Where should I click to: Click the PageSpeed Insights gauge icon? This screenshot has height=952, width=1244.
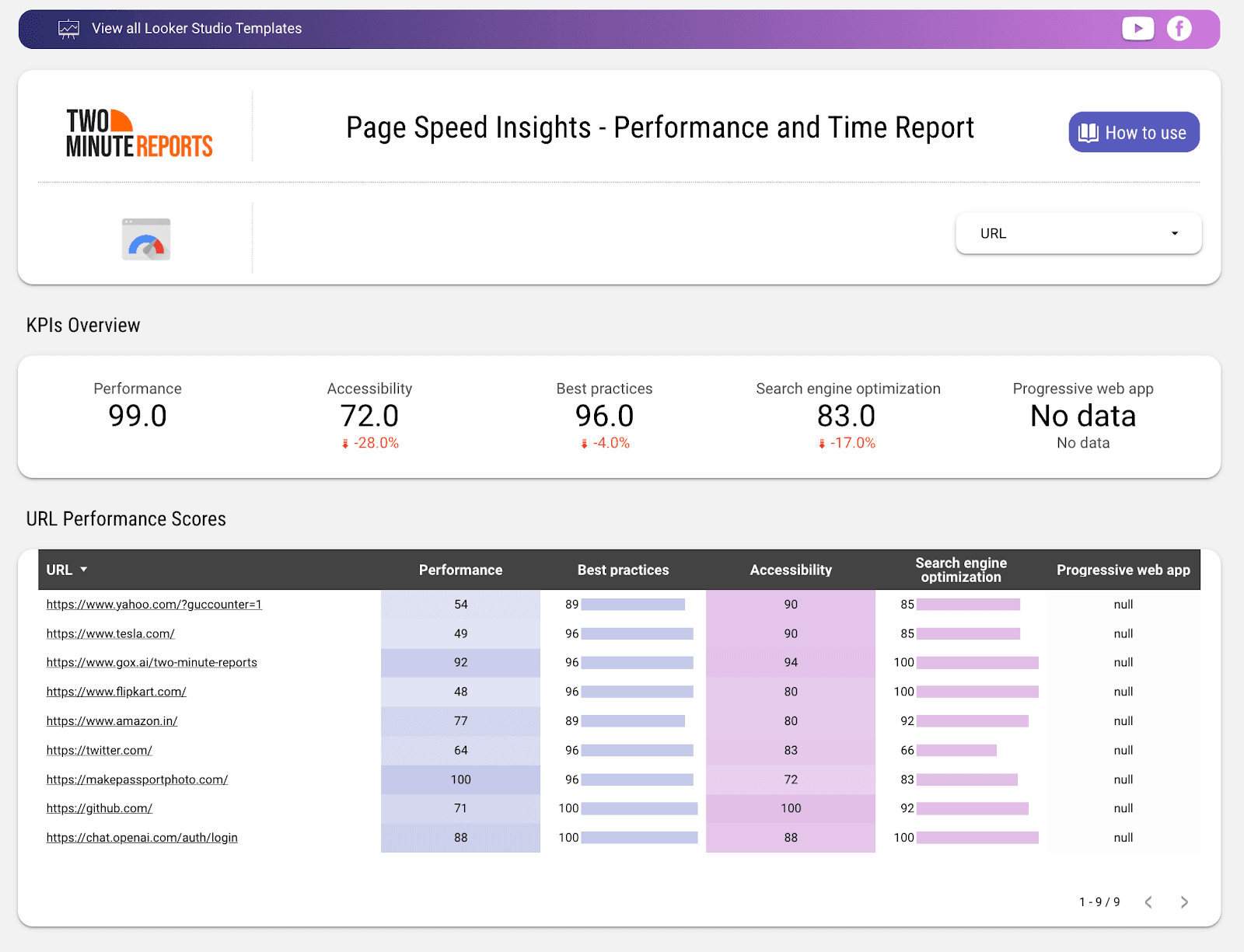point(146,239)
